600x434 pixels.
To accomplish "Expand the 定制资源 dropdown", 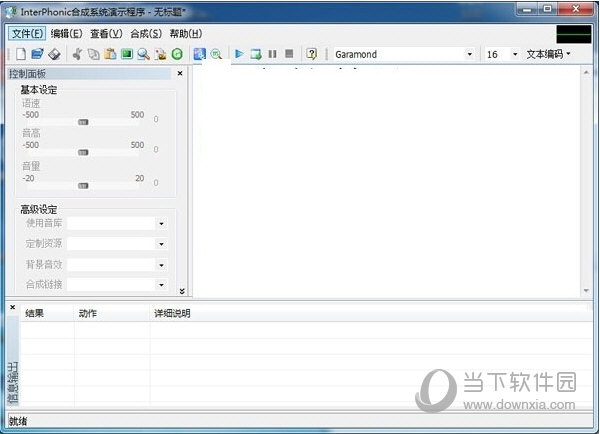I will [161, 244].
